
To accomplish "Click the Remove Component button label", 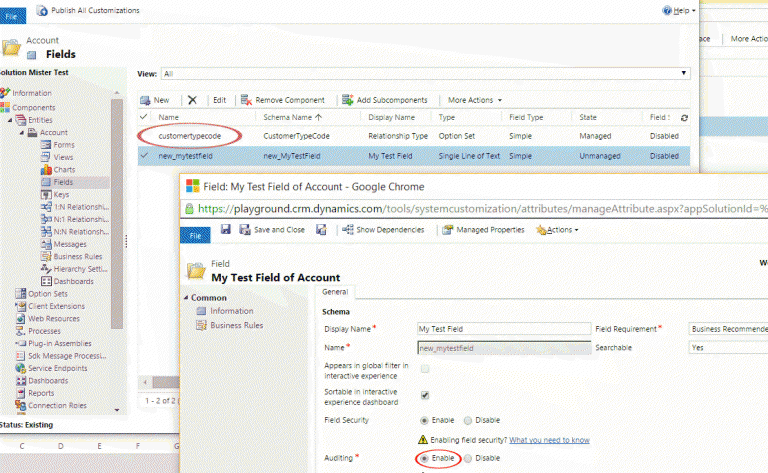I will (x=290, y=100).
